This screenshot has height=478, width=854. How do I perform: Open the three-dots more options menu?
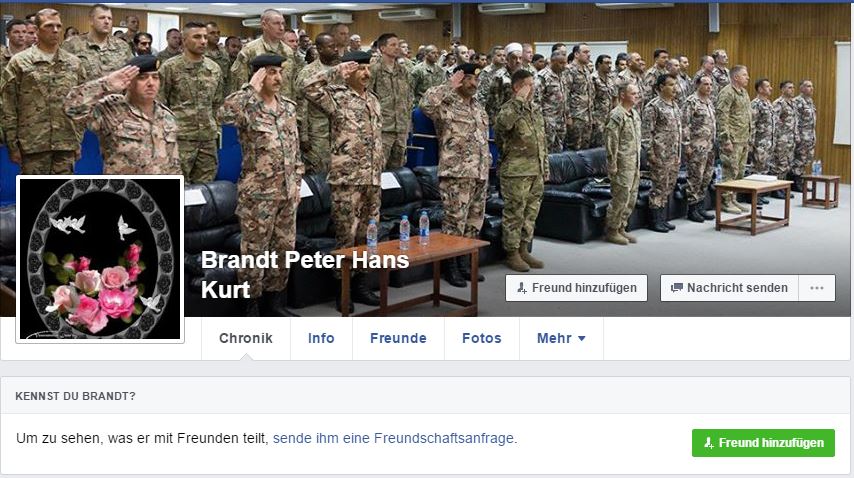(816, 288)
